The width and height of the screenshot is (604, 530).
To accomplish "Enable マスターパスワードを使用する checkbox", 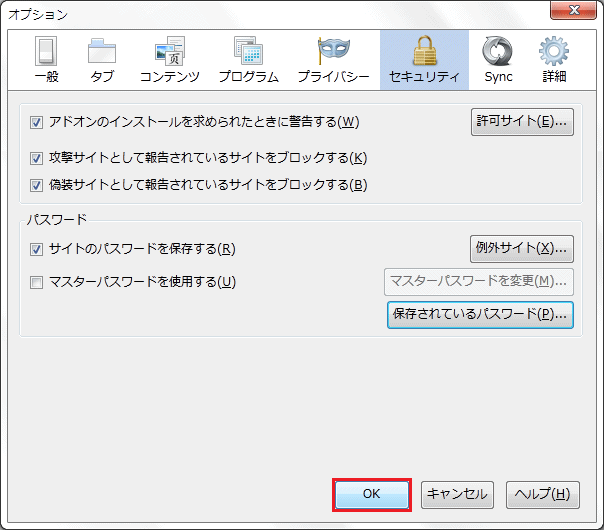I will (x=36, y=282).
